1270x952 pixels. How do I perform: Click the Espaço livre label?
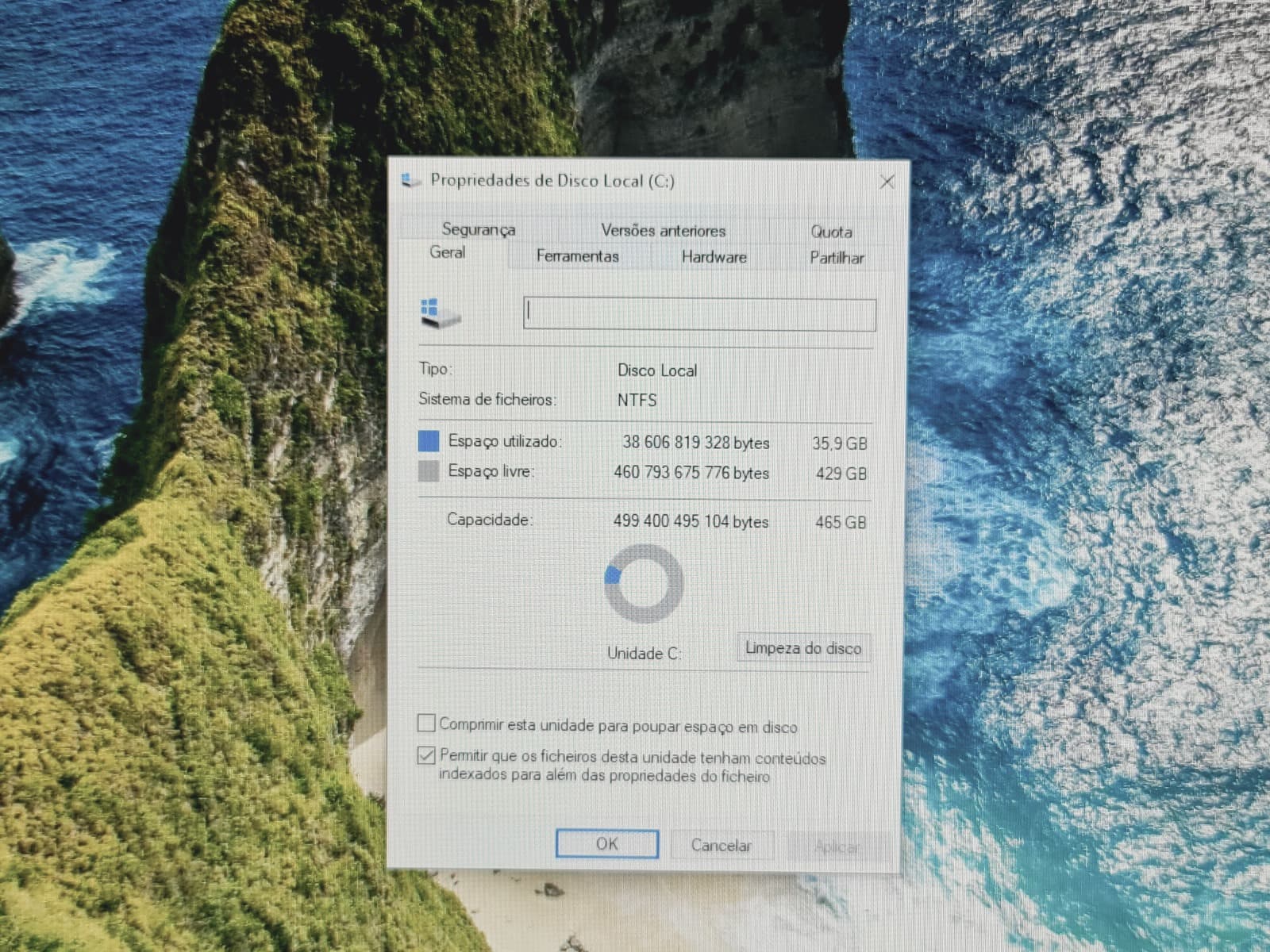(x=491, y=471)
